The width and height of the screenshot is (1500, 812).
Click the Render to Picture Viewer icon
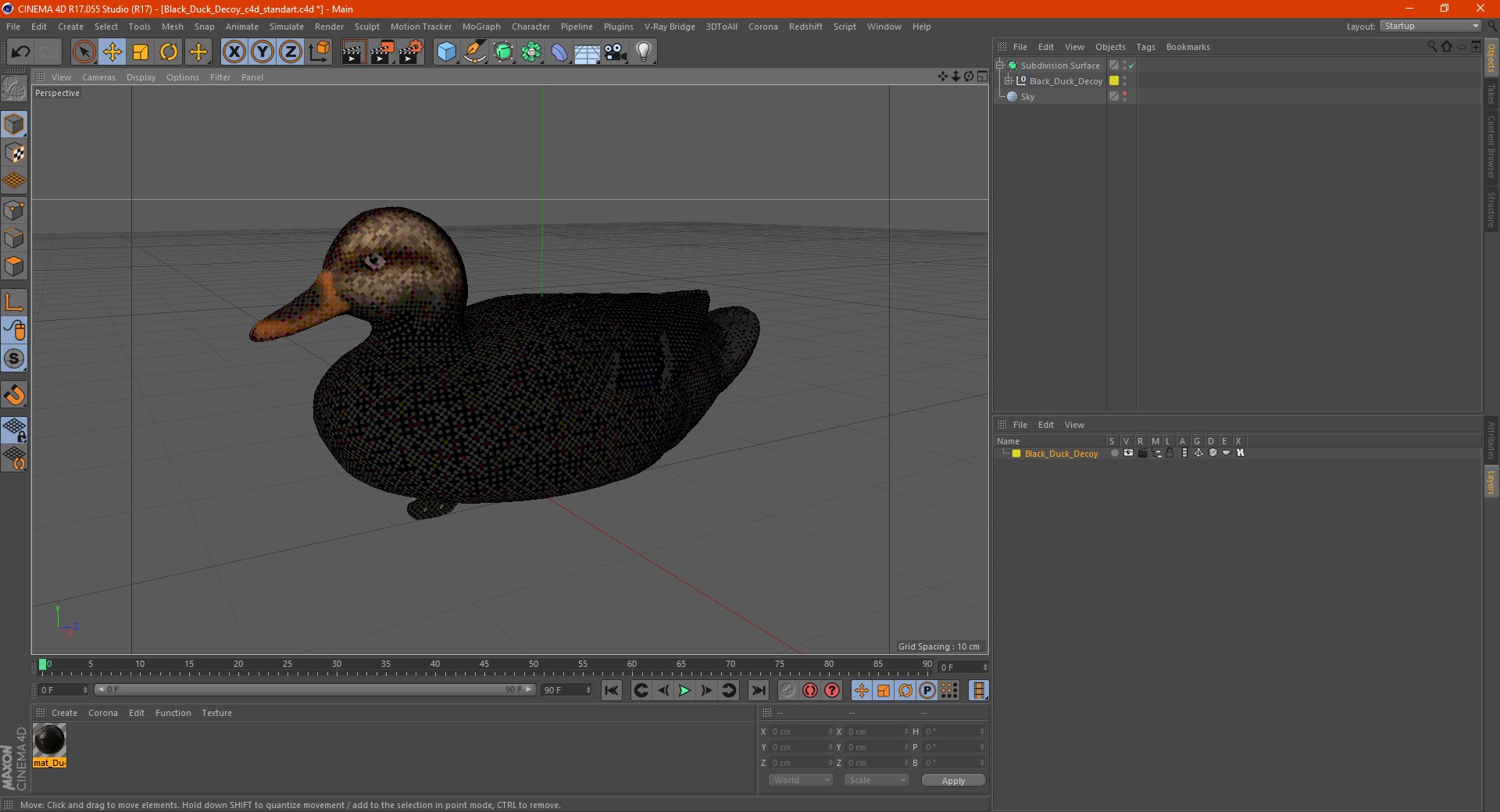click(382, 52)
